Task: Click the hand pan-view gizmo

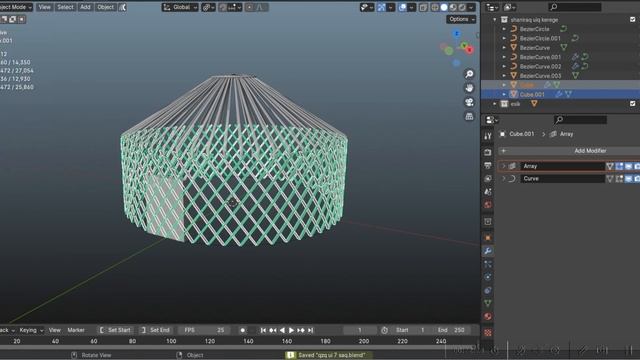Action: click(x=469, y=88)
